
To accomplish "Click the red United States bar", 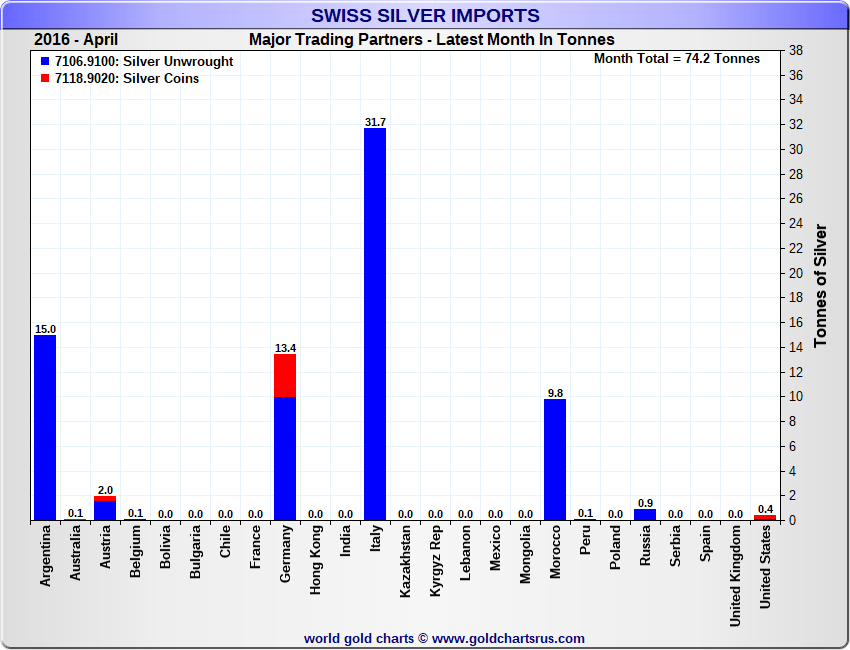I will (765, 518).
